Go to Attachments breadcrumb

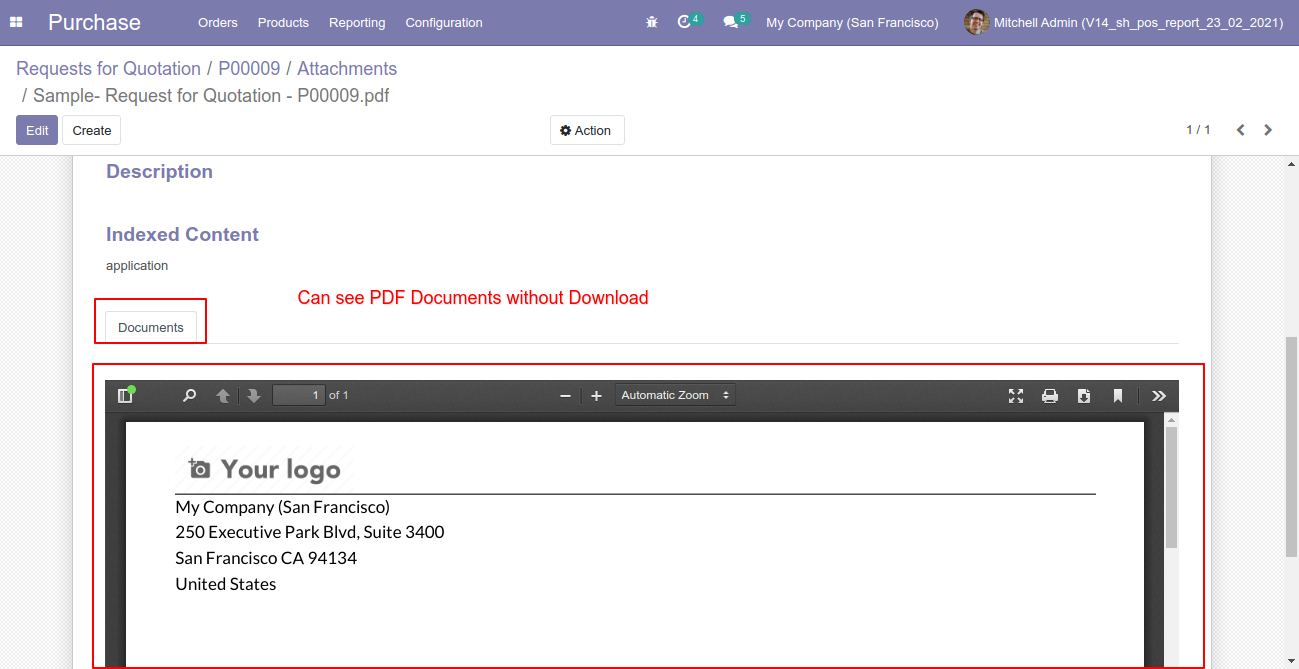pyautogui.click(x=347, y=68)
